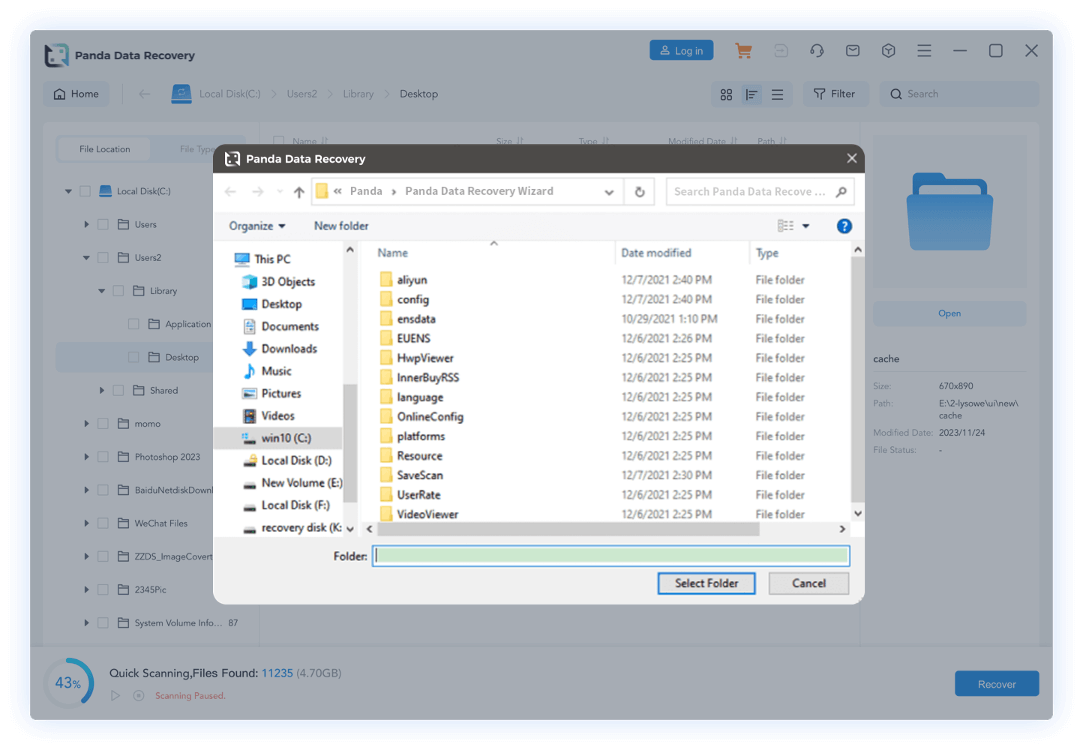Click the refresh button in dialog address bar
Screen dimensions: 1083x750
[639, 191]
